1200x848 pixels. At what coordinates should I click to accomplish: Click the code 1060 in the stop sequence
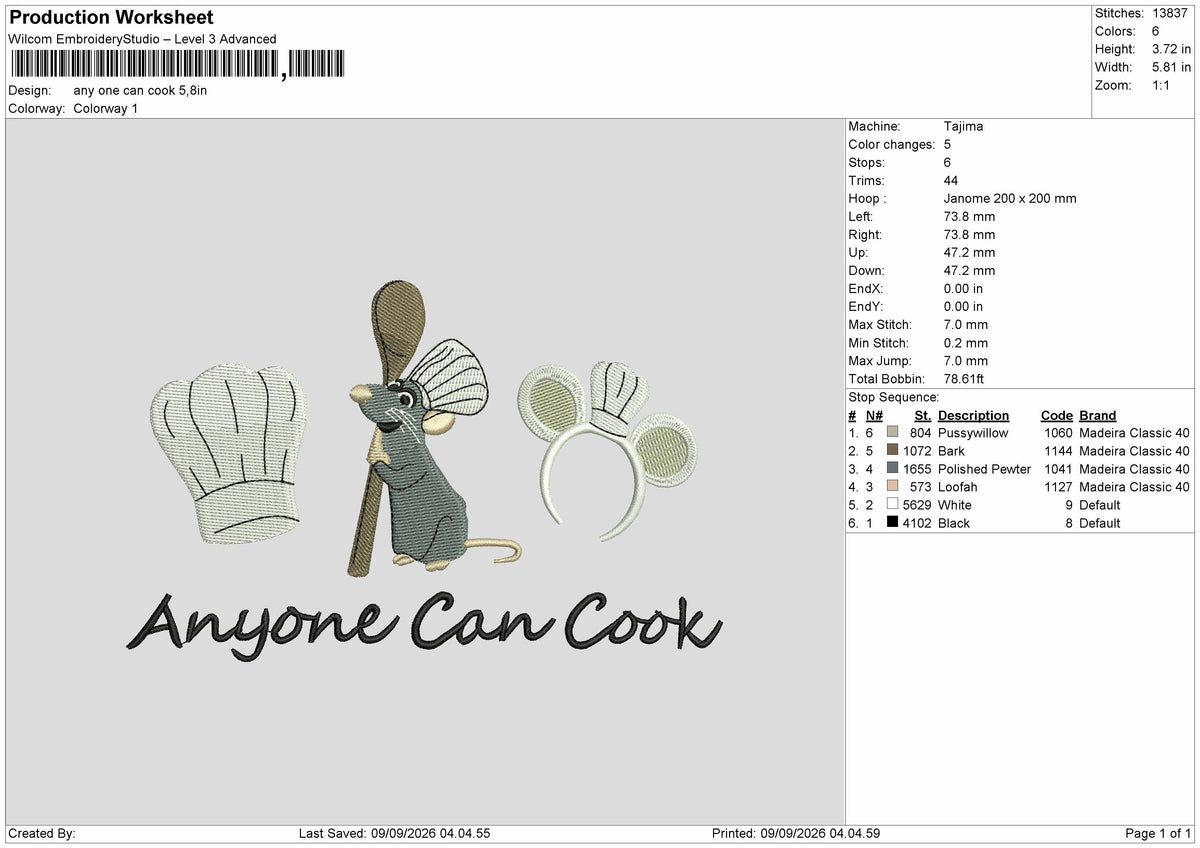tap(1057, 433)
